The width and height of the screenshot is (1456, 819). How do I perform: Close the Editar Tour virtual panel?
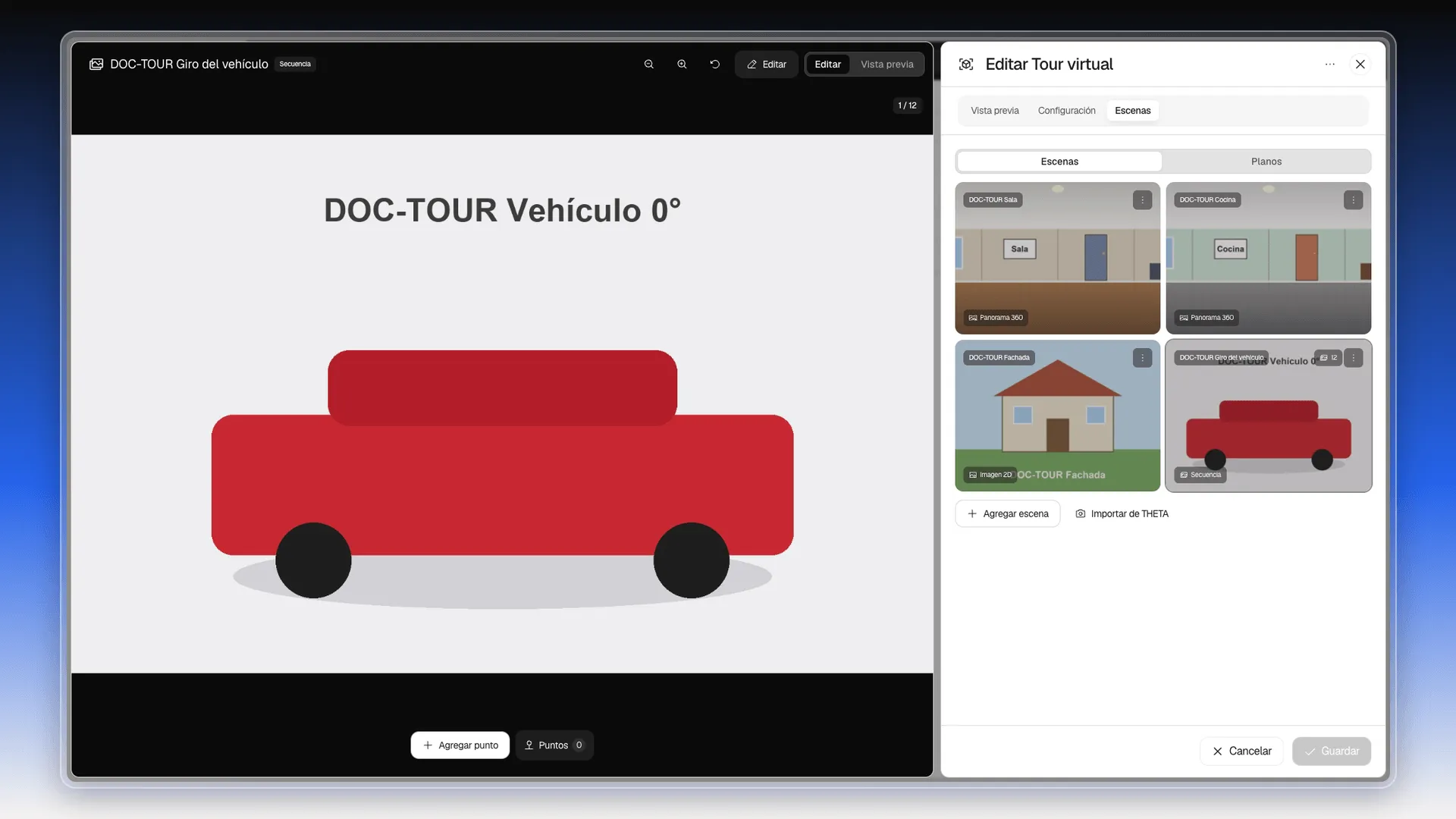pos(1360,64)
